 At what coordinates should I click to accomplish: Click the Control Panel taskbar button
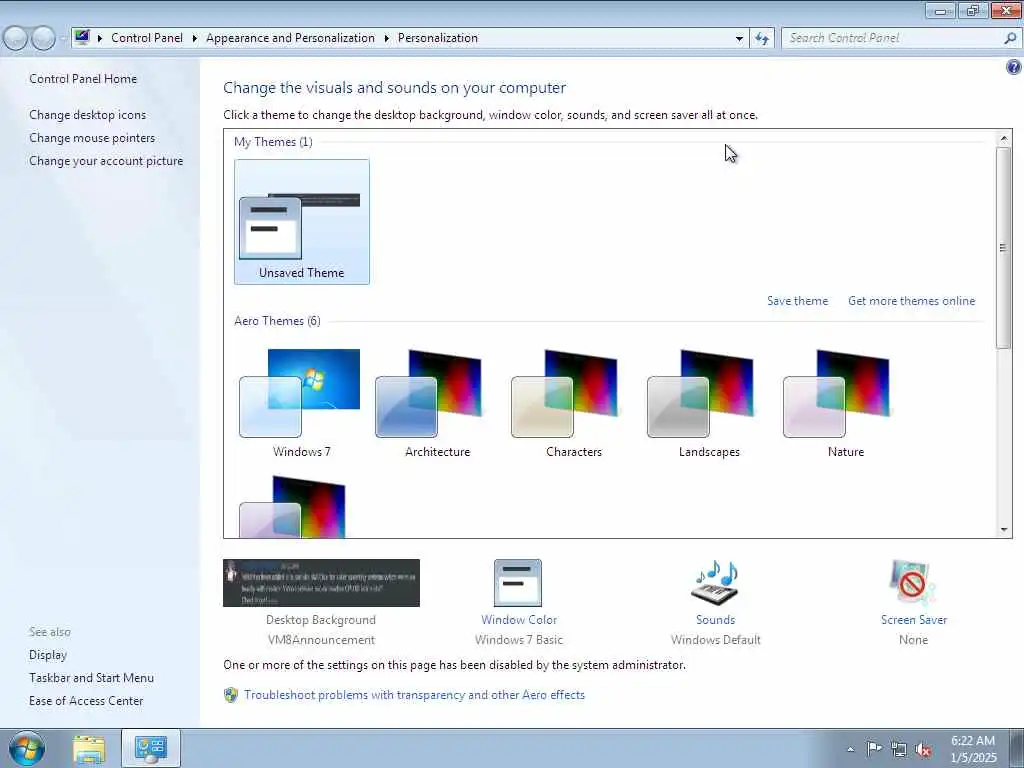click(x=150, y=748)
